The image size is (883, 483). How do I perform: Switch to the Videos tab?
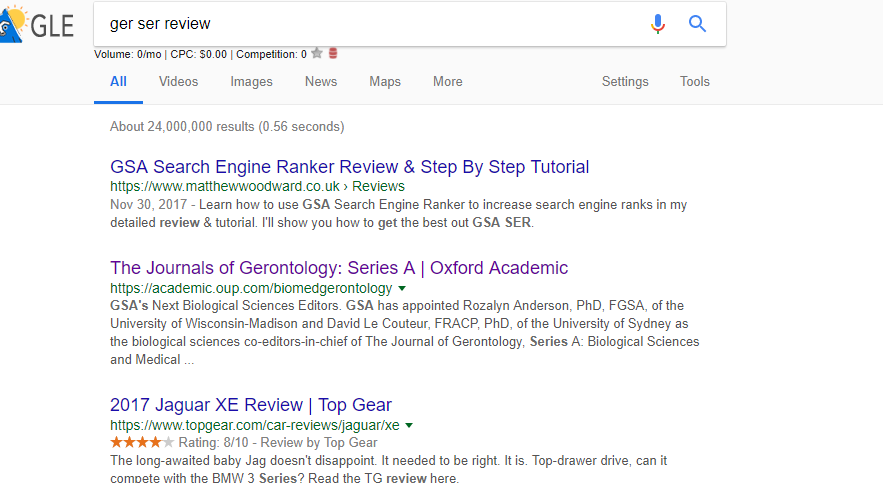pyautogui.click(x=179, y=82)
